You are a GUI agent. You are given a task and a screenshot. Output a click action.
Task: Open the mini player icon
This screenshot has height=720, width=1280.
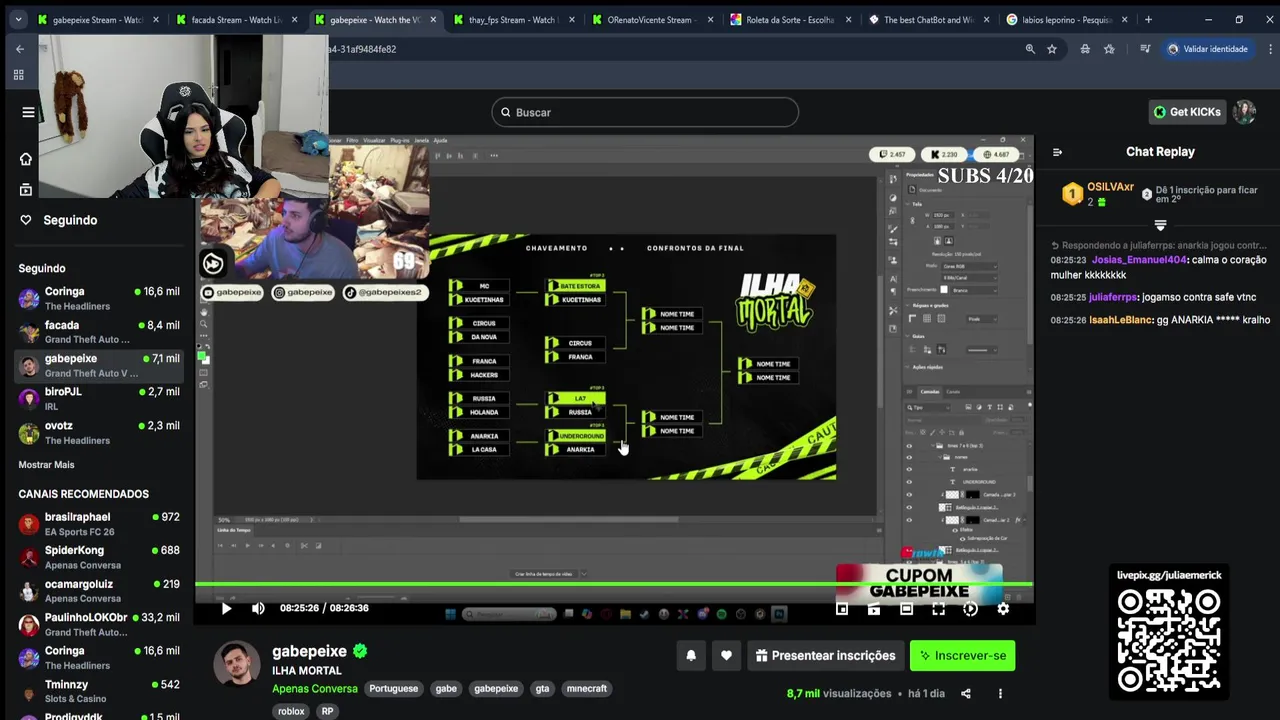(842, 608)
